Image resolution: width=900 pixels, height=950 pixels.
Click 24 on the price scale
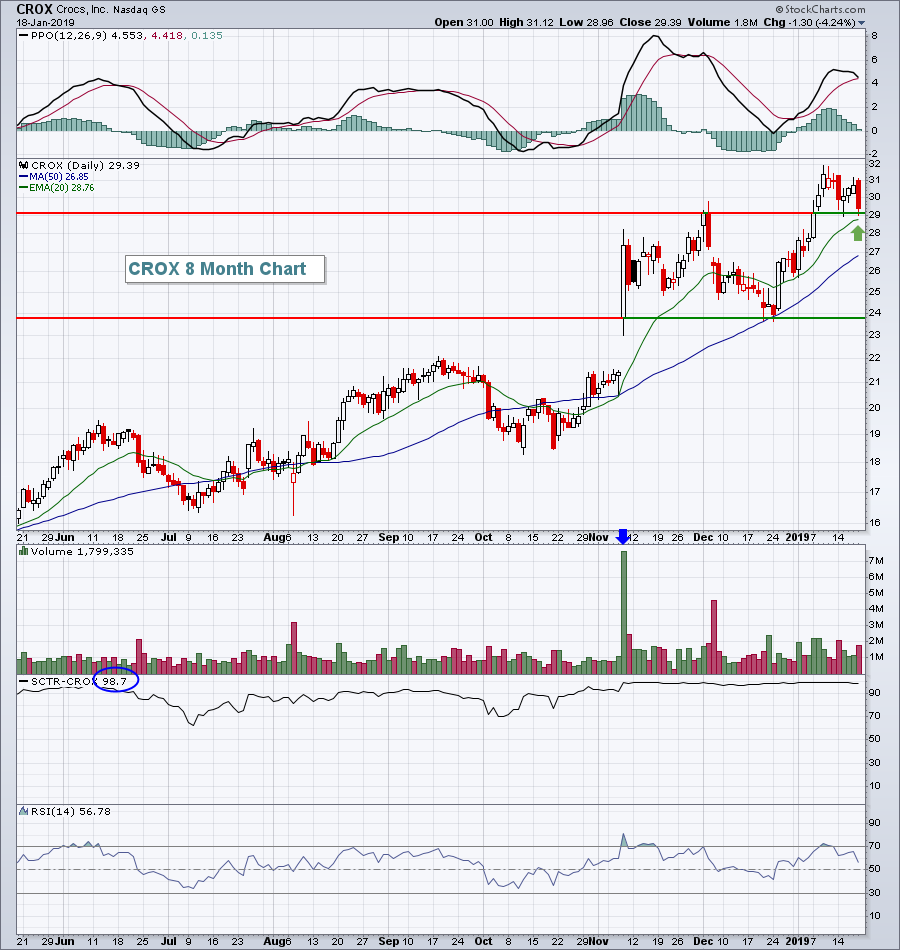pyautogui.click(x=875, y=313)
